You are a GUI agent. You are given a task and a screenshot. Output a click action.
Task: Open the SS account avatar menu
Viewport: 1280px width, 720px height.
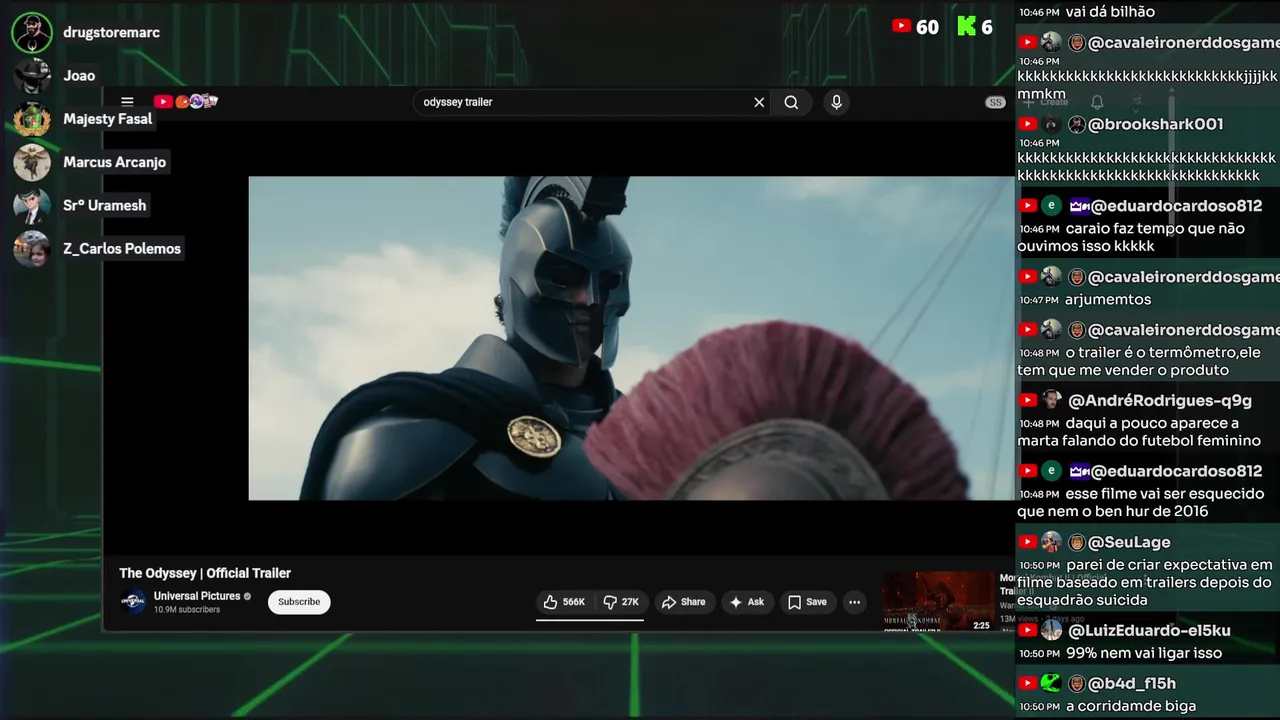click(x=995, y=102)
